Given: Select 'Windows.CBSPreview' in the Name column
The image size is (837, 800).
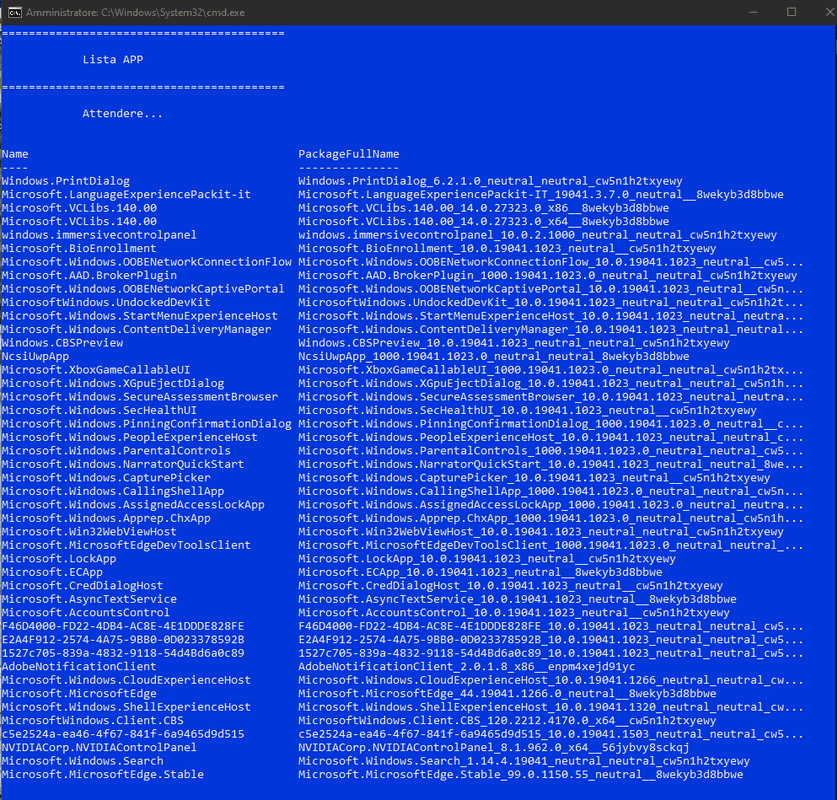Looking at the screenshot, I should pyautogui.click(x=62, y=343).
